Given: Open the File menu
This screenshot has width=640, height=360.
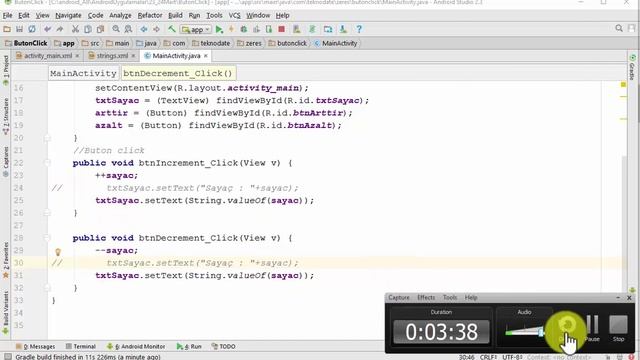Looking at the screenshot, I should 7,15.
